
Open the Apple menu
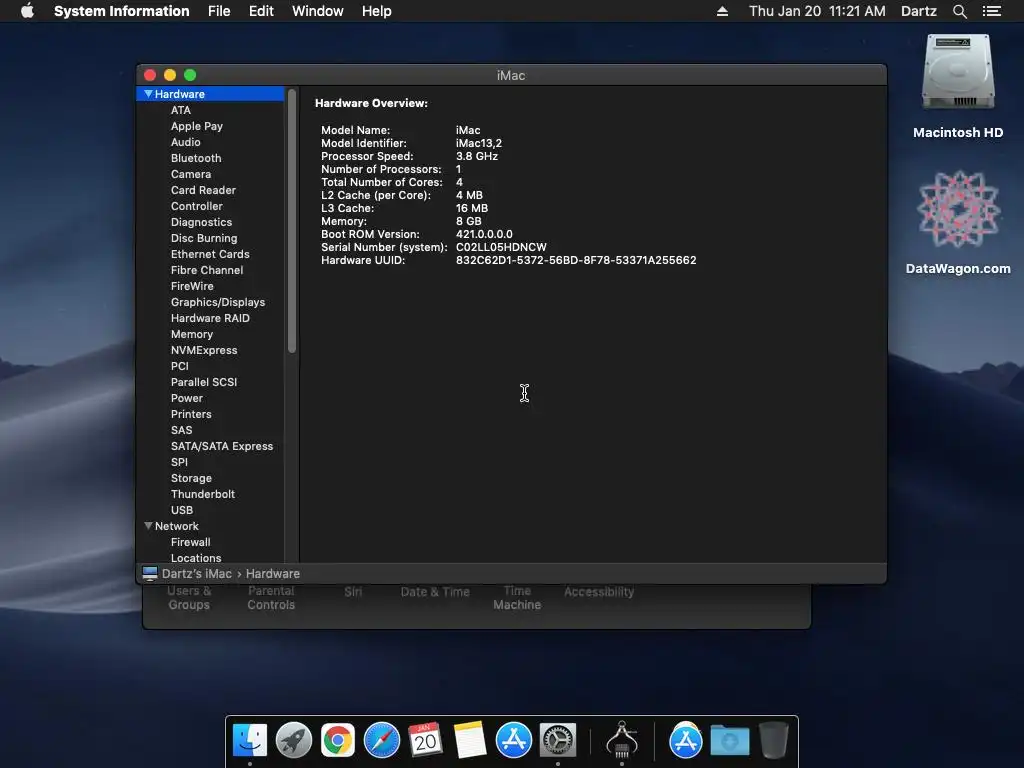[x=27, y=11]
